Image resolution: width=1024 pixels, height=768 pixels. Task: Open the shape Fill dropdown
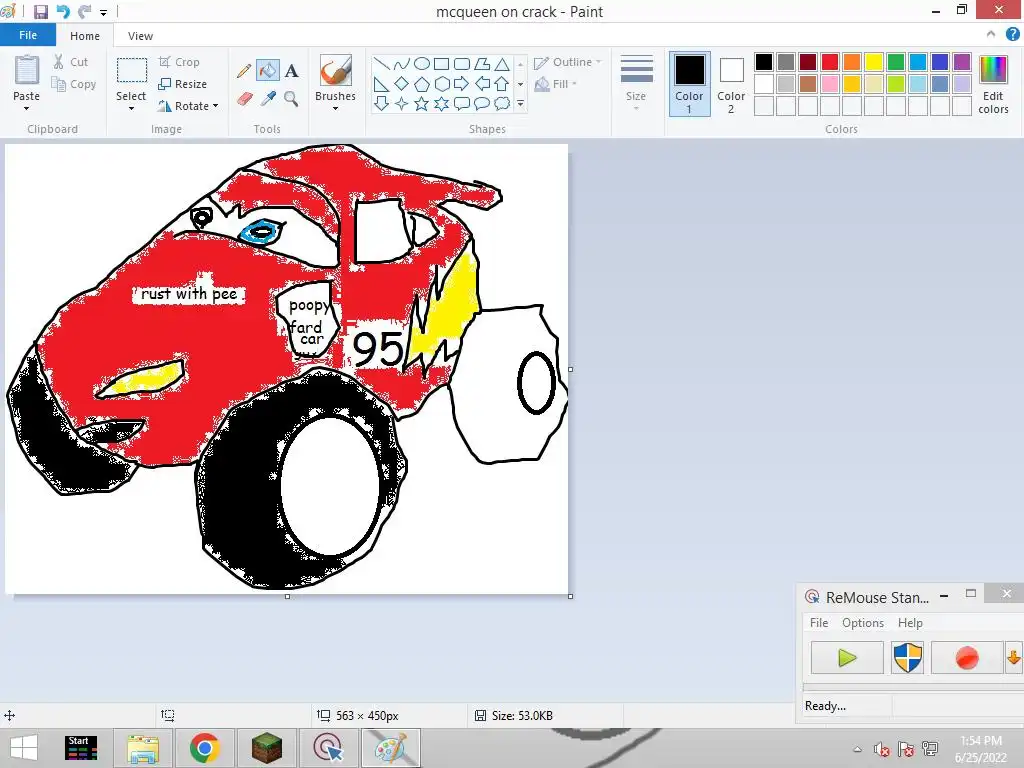pos(556,84)
